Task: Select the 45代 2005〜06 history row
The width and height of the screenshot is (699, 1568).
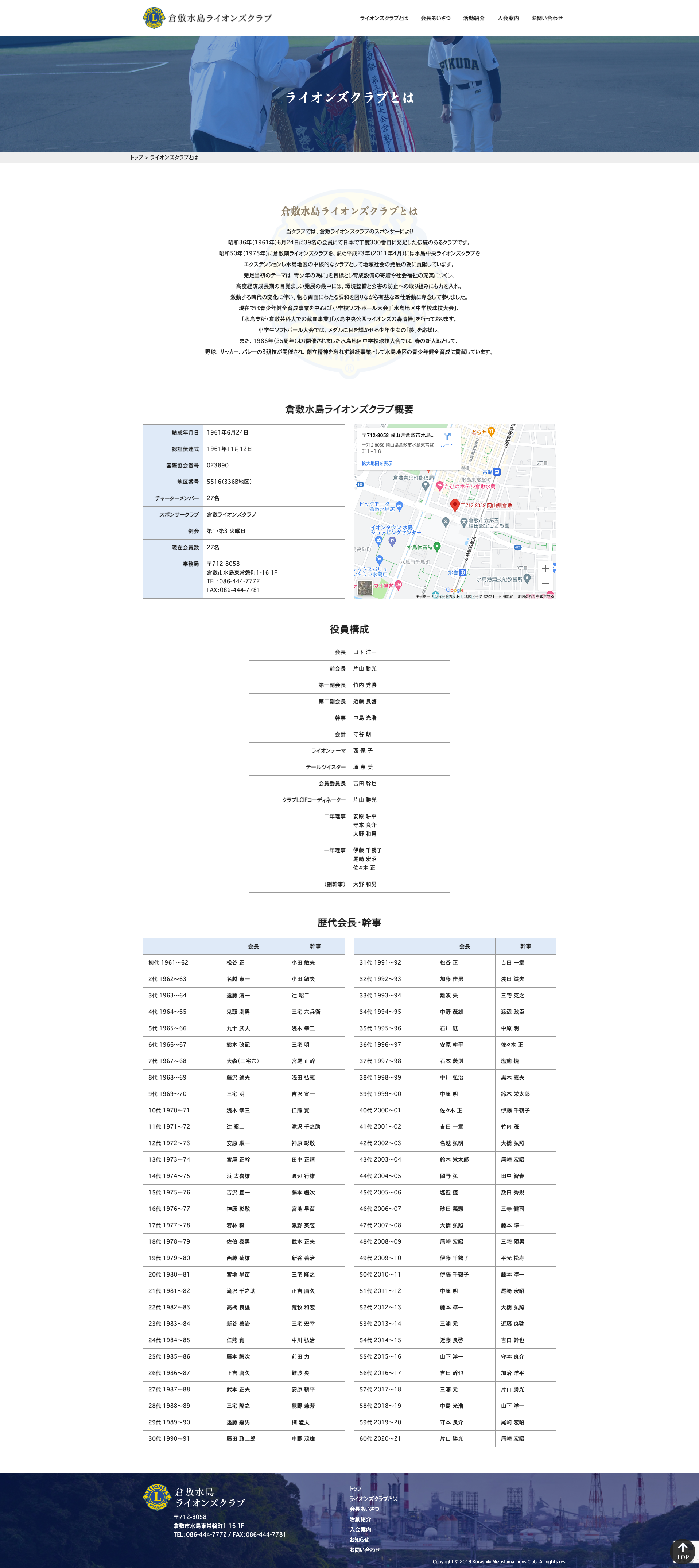Action: 454,1193
